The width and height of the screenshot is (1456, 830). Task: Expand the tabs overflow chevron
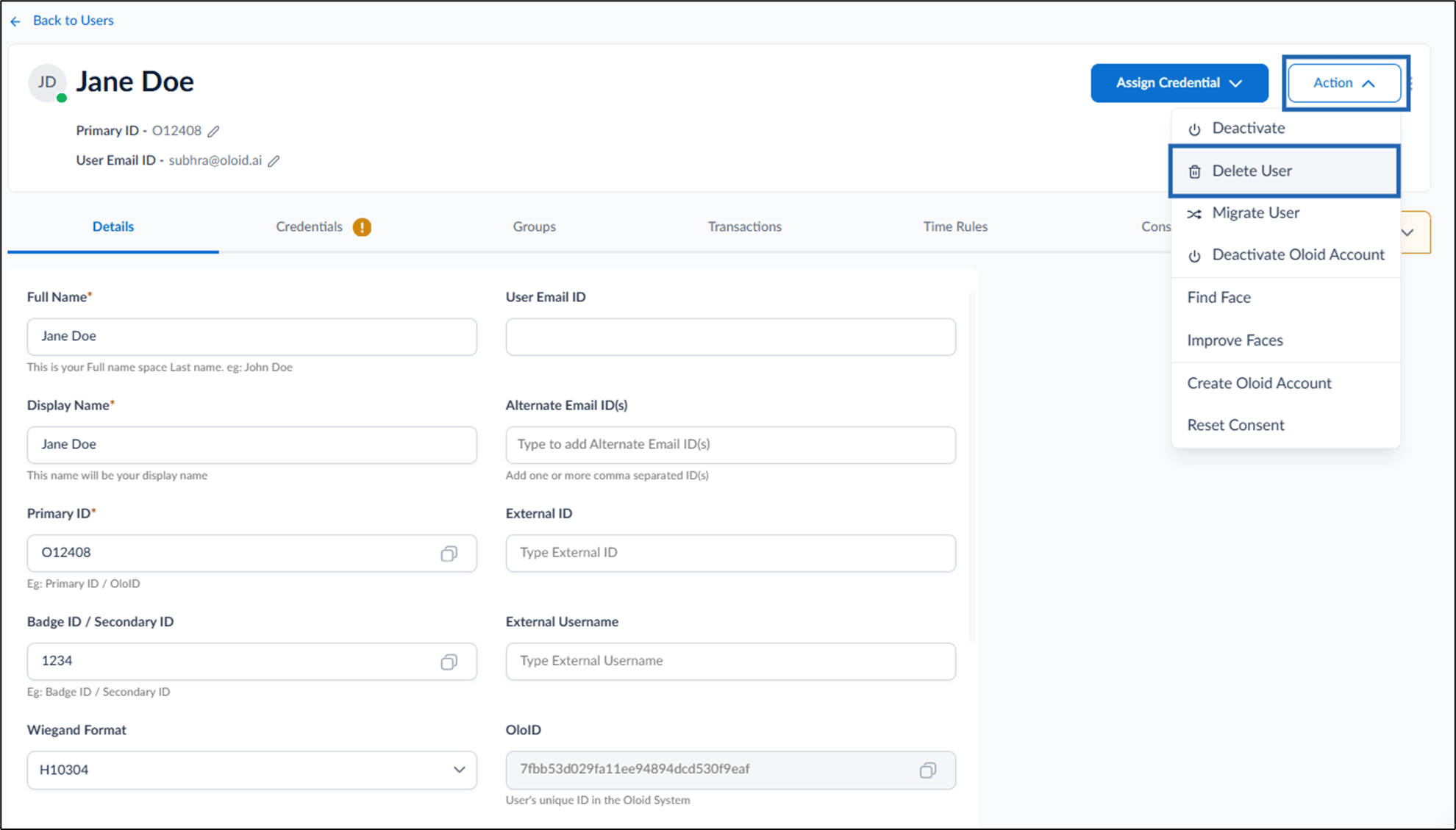(x=1407, y=232)
